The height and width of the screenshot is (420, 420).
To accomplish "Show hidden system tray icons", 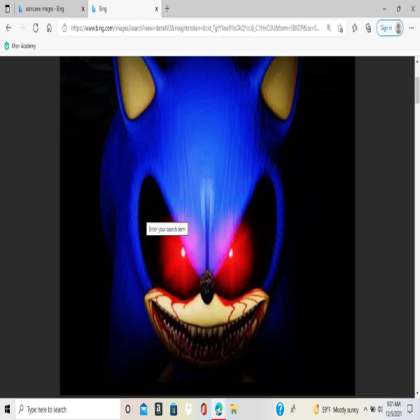I will point(366,409).
